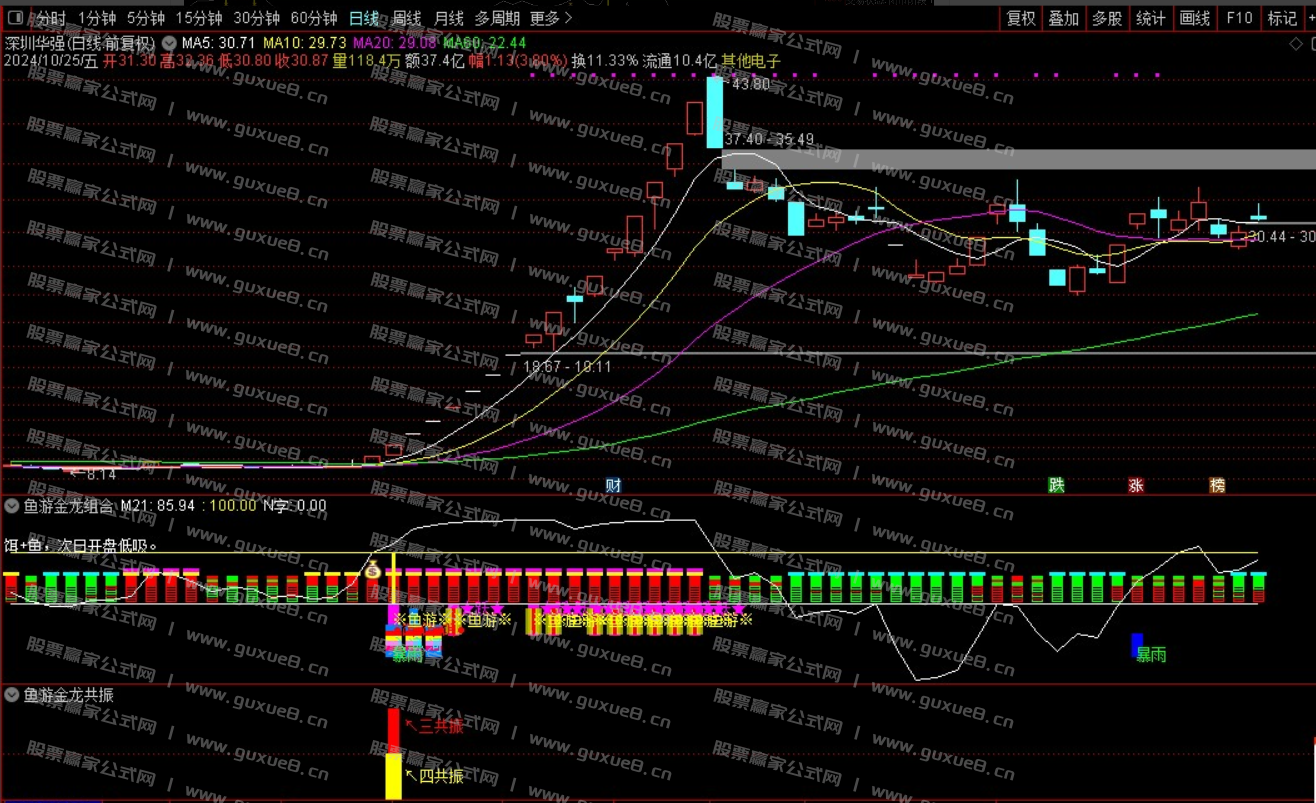Click the 统计 statistics button

click(x=1151, y=18)
